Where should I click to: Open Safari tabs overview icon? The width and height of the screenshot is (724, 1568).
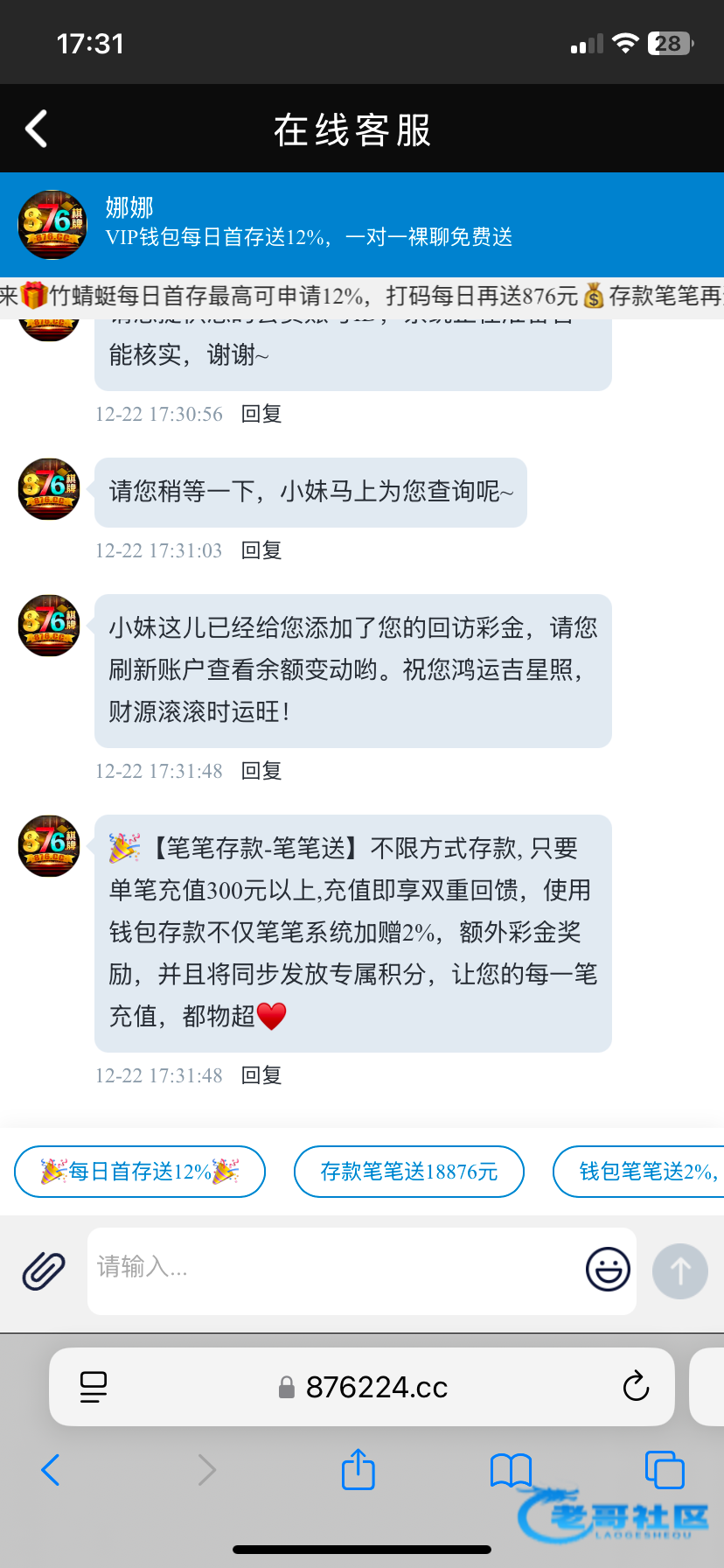click(665, 1470)
